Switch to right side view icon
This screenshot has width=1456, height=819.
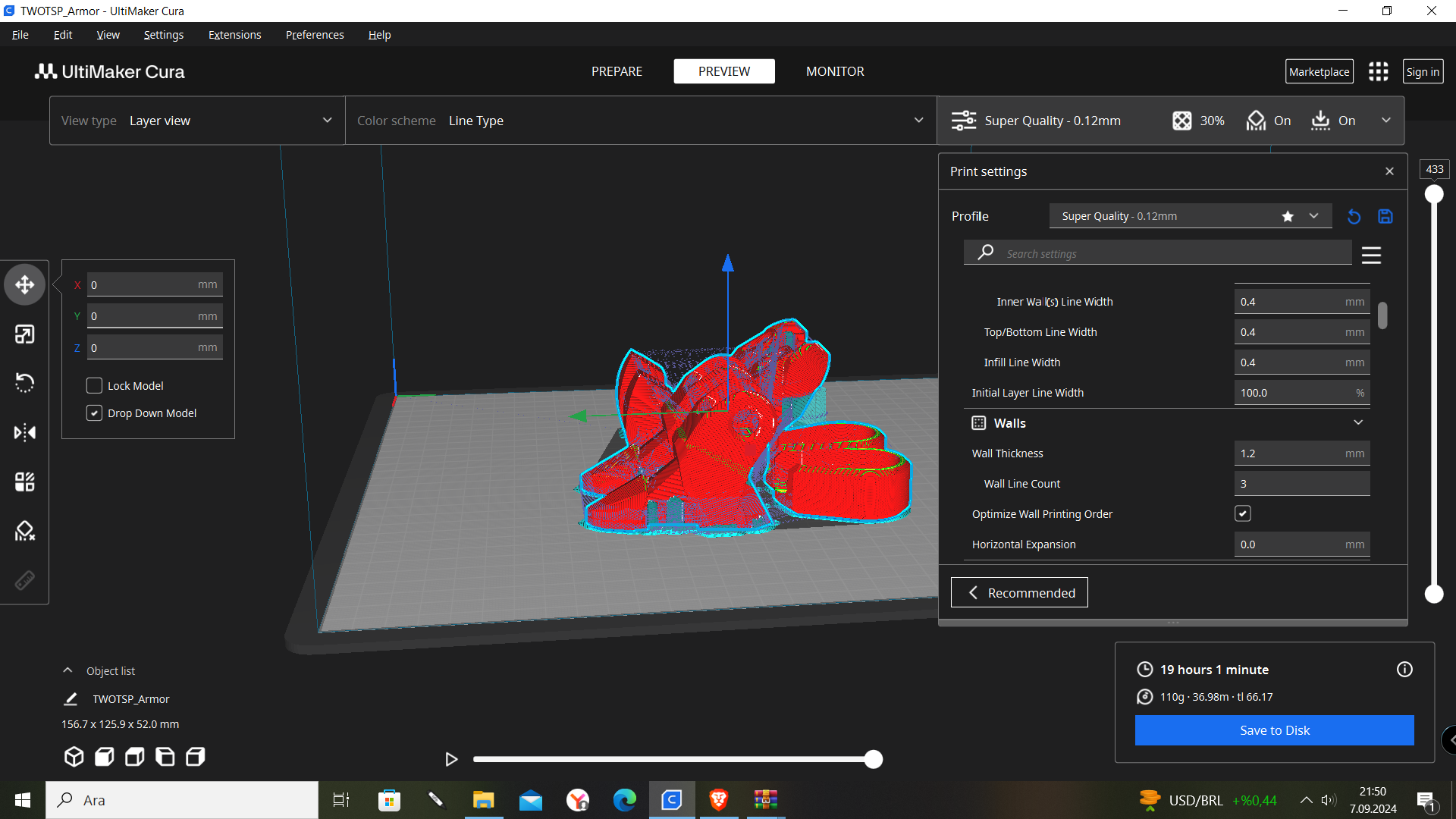[195, 757]
